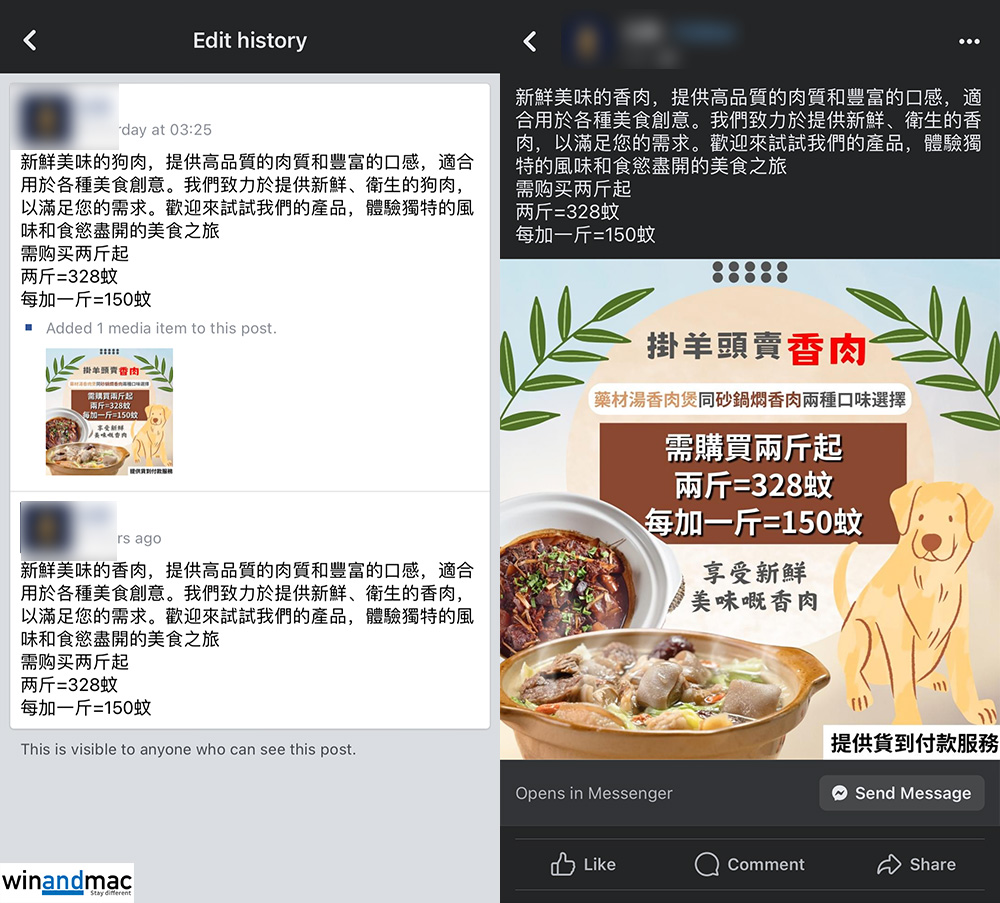Screen dimensions: 1000x903
Task: Click the 'Opens in Messenger' text
Action: click(x=594, y=793)
